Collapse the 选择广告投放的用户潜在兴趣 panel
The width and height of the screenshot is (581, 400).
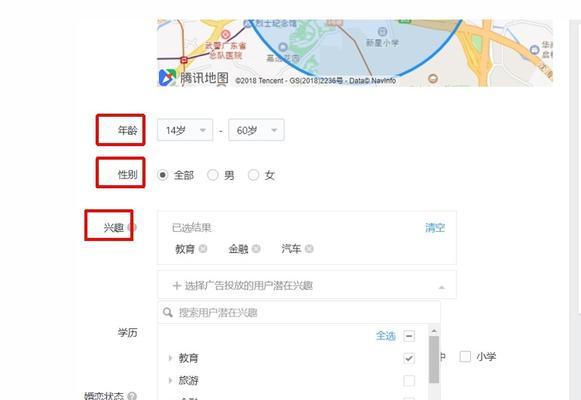point(441,287)
